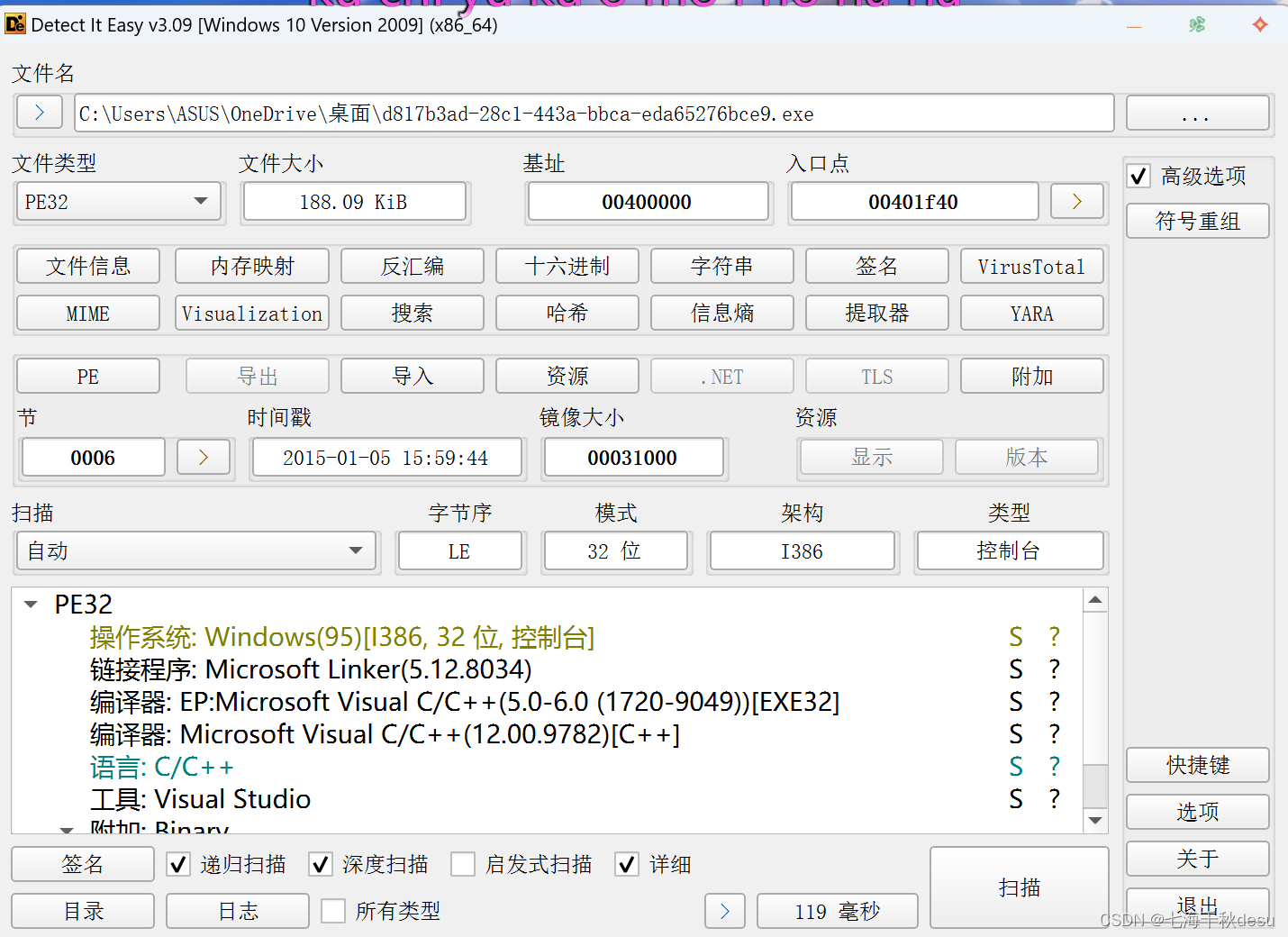
Task: Click the clover icon in the title bar
Action: click(1198, 25)
